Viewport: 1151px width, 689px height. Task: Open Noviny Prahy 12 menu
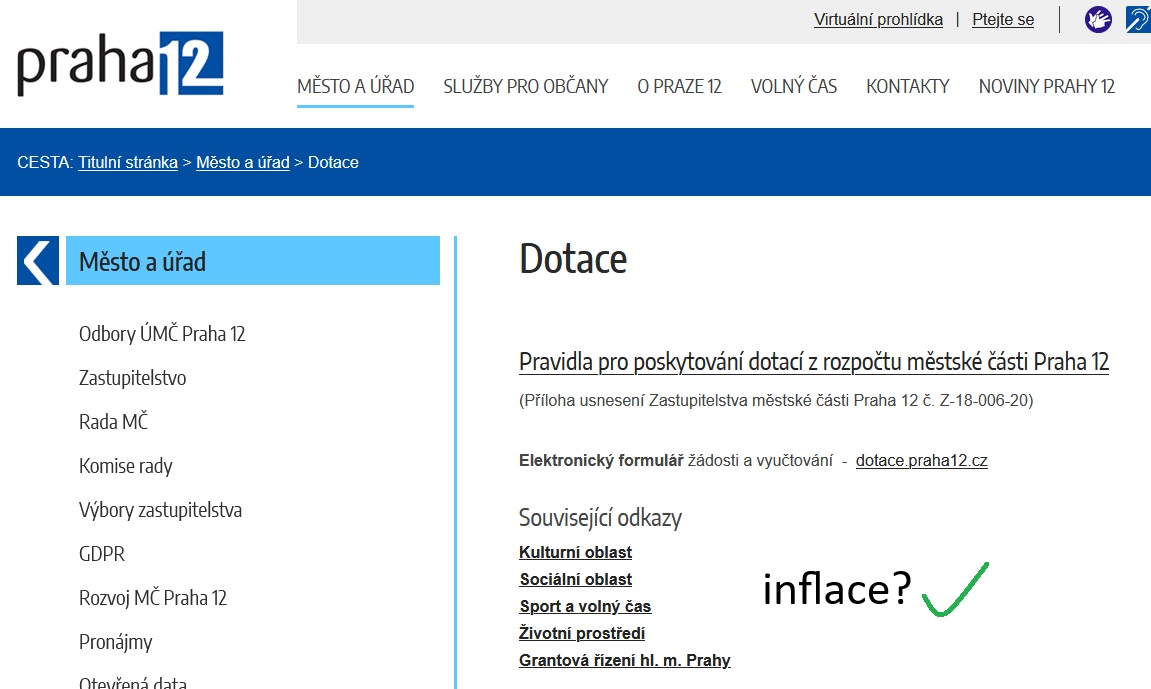[1046, 86]
